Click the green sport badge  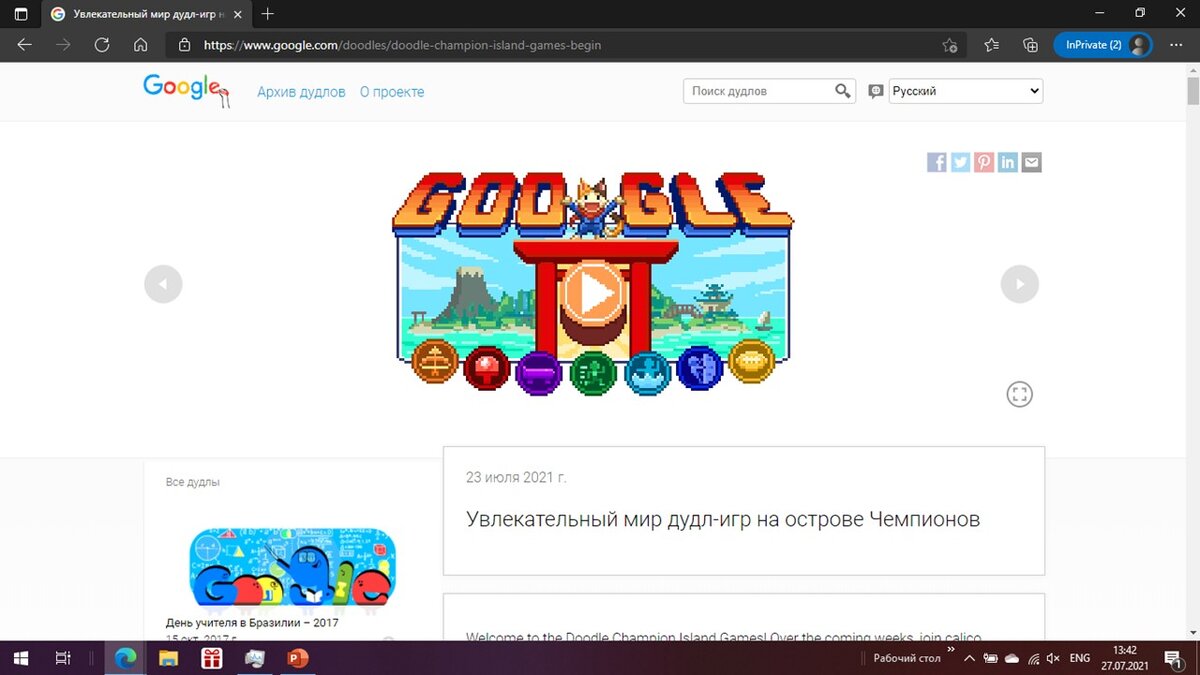[x=594, y=372]
